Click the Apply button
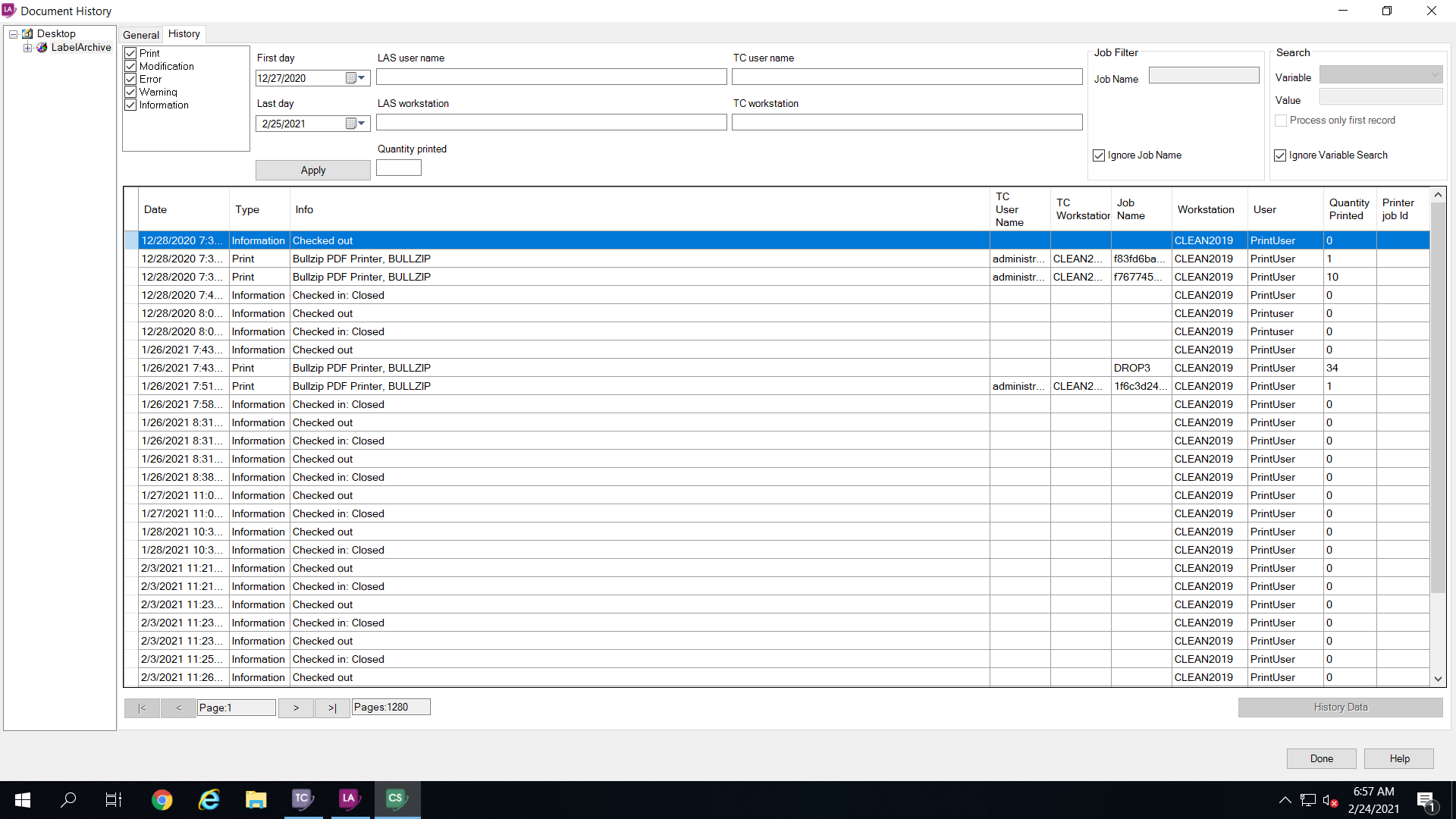 tap(312, 170)
